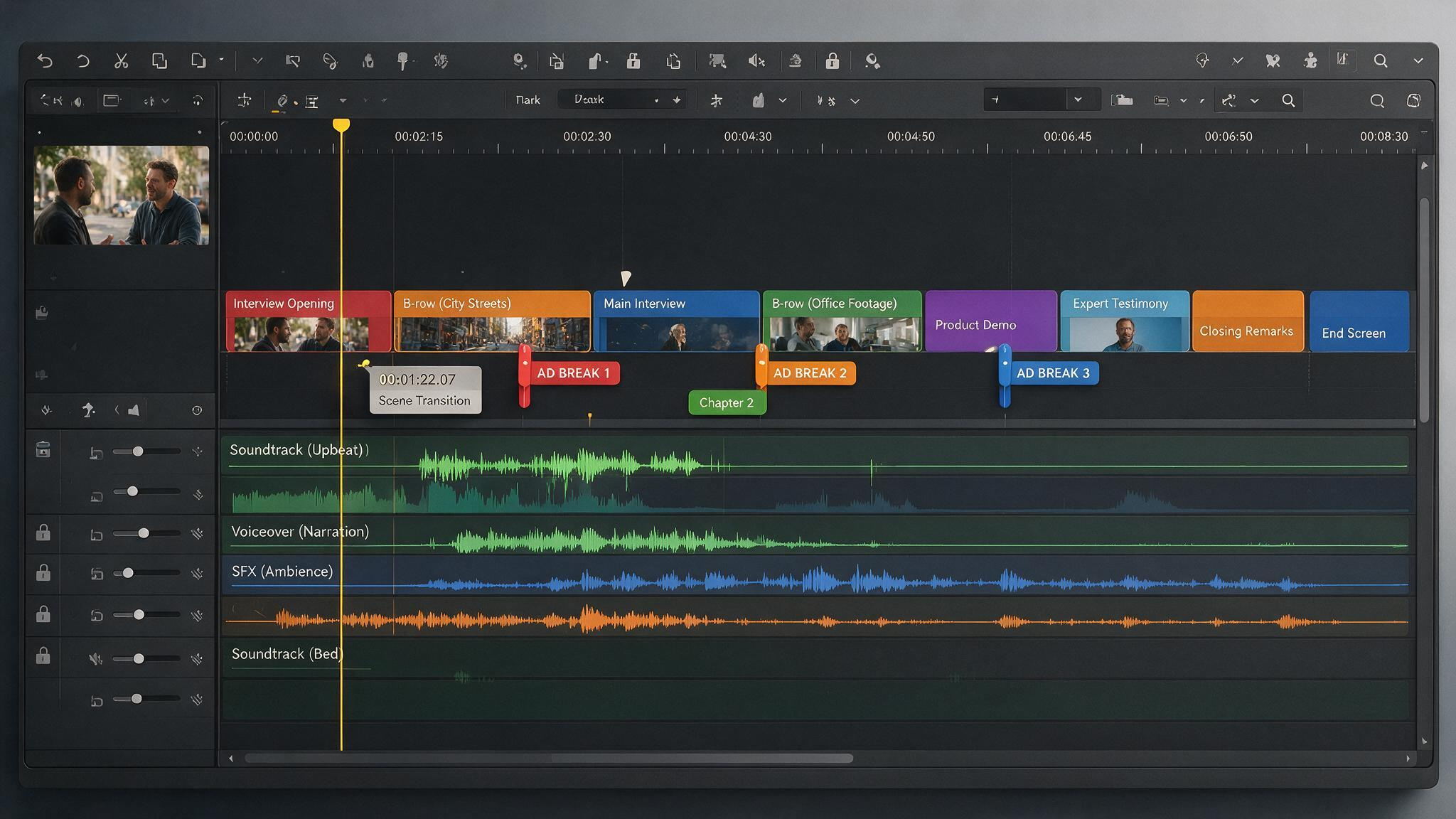Click the AD BREAK 3 marker
This screenshot has height=819, width=1456.
pos(1053,373)
